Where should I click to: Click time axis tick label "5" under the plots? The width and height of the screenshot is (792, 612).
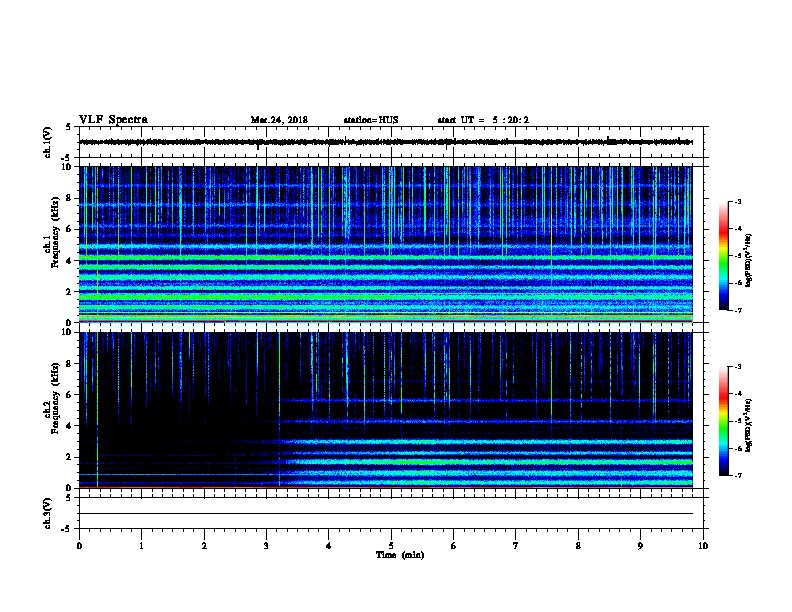pyautogui.click(x=391, y=546)
